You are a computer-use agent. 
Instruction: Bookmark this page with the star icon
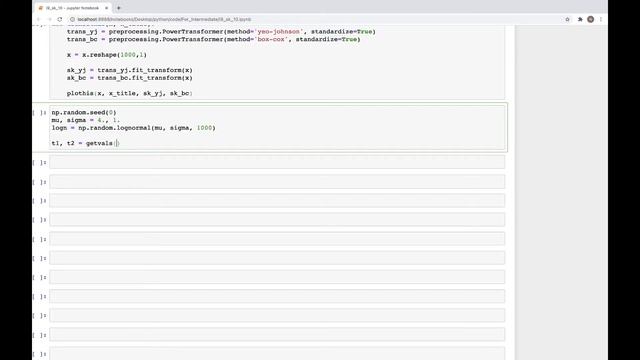click(x=567, y=19)
